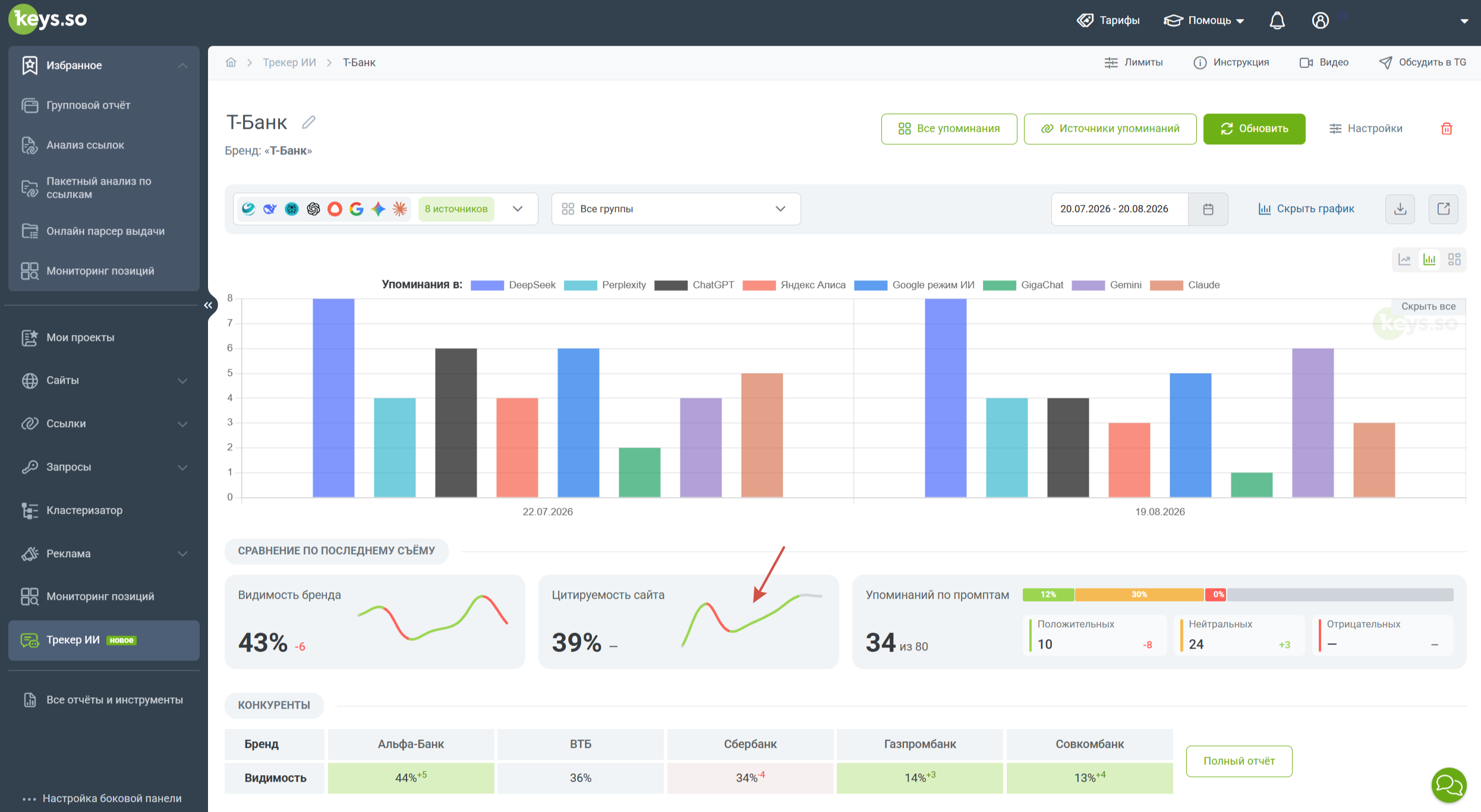Open report in new window via share icon

tap(1444, 209)
